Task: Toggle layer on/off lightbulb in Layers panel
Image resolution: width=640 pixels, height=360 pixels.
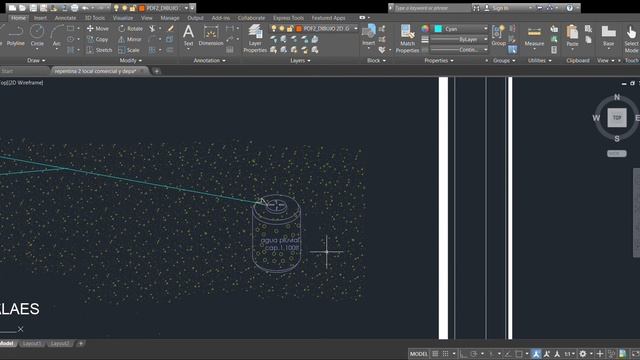Action: 274,29
